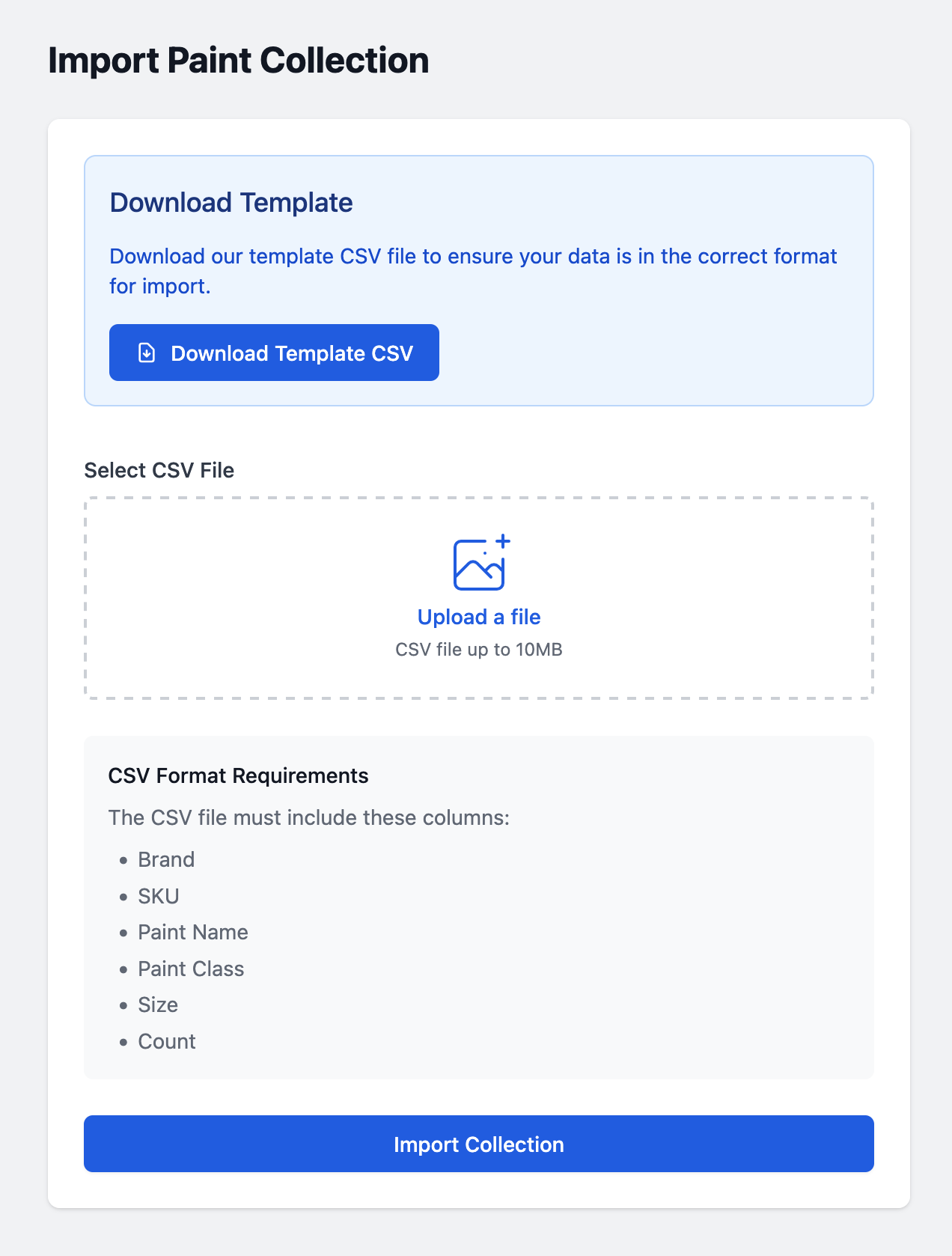This screenshot has height=1256, width=952.
Task: Click the image upload icon in drop zone
Action: tap(482, 562)
